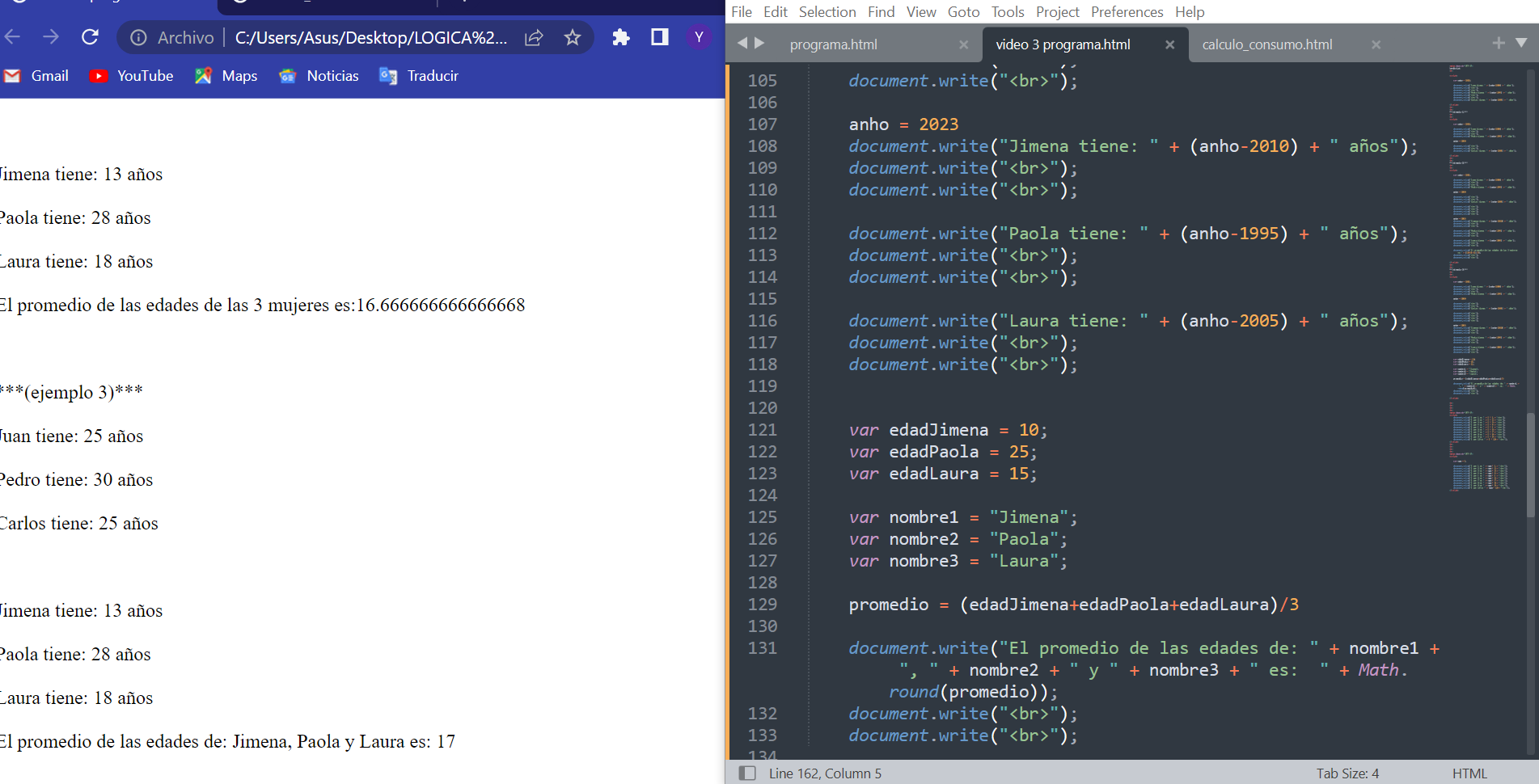Click the 'var nombre2 = "Paola";' line

(x=958, y=539)
